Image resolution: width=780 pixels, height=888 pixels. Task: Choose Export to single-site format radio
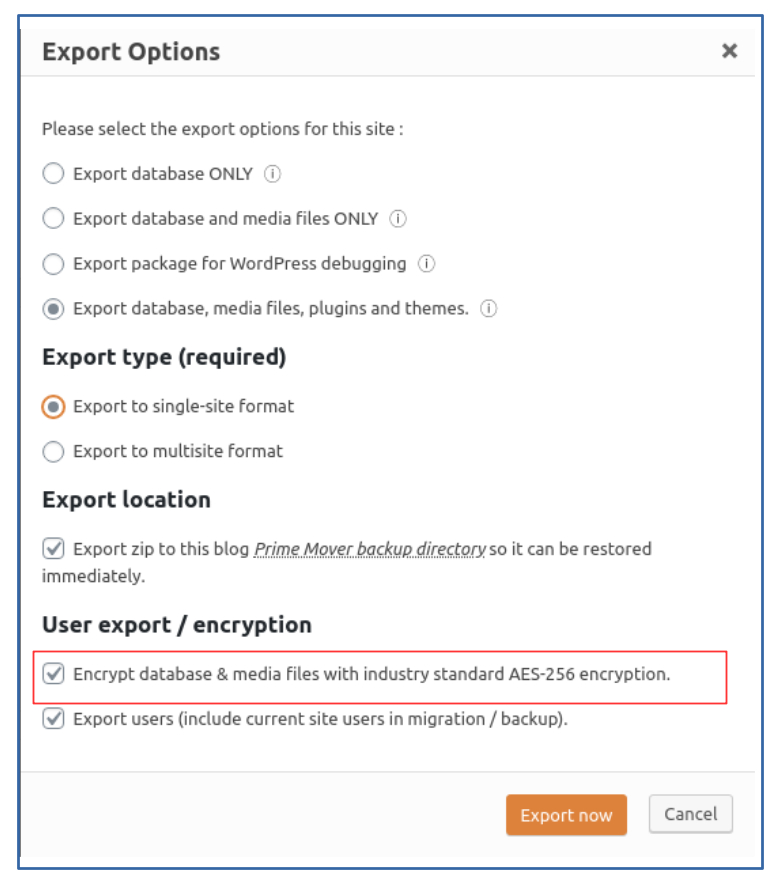click(53, 407)
